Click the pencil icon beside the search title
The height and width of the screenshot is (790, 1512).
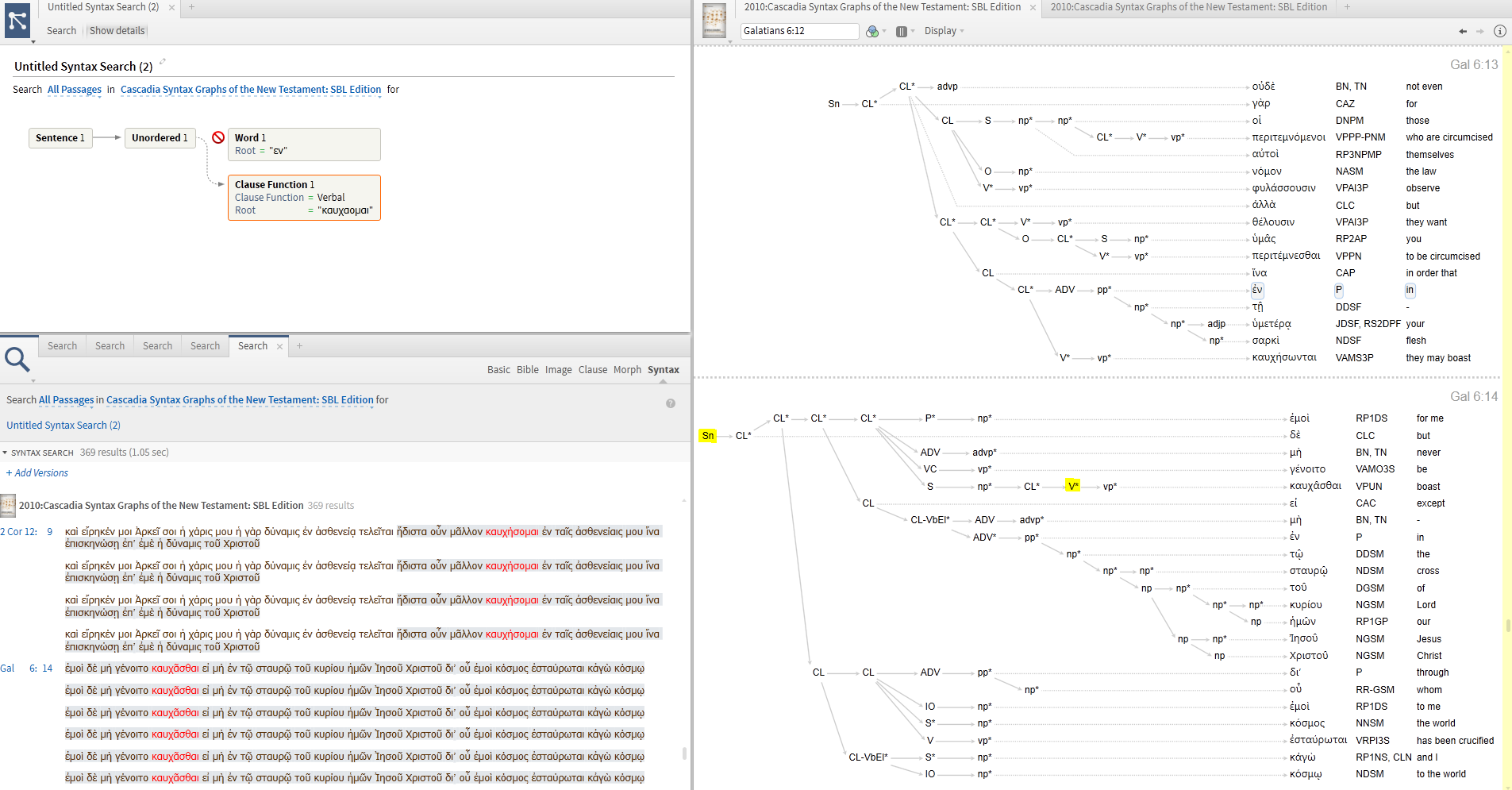click(163, 61)
